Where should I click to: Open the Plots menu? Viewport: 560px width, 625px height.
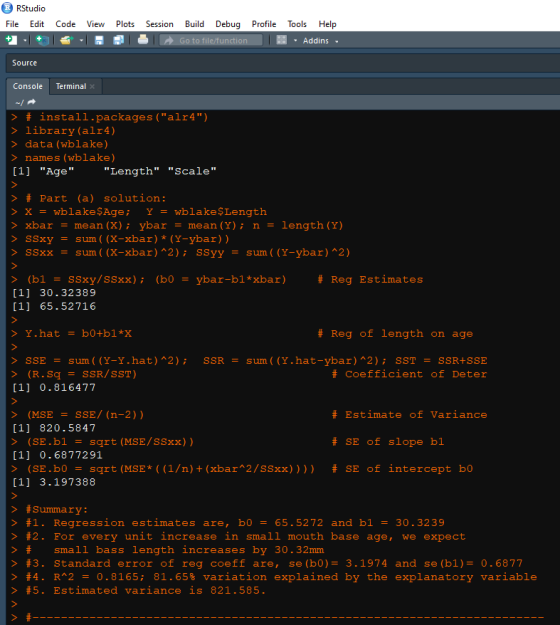click(x=125, y=24)
